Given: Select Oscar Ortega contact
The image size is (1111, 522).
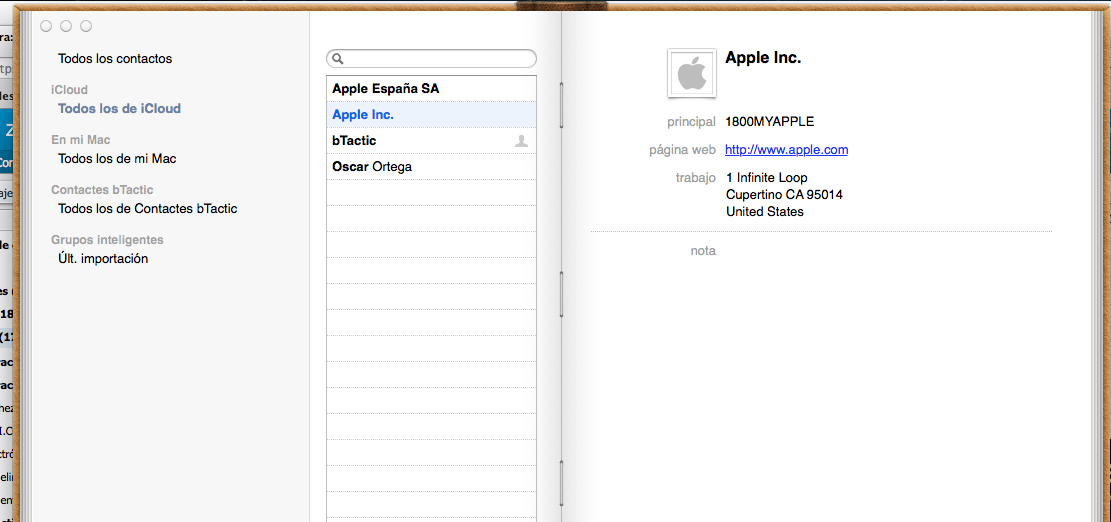Looking at the screenshot, I should 432,166.
